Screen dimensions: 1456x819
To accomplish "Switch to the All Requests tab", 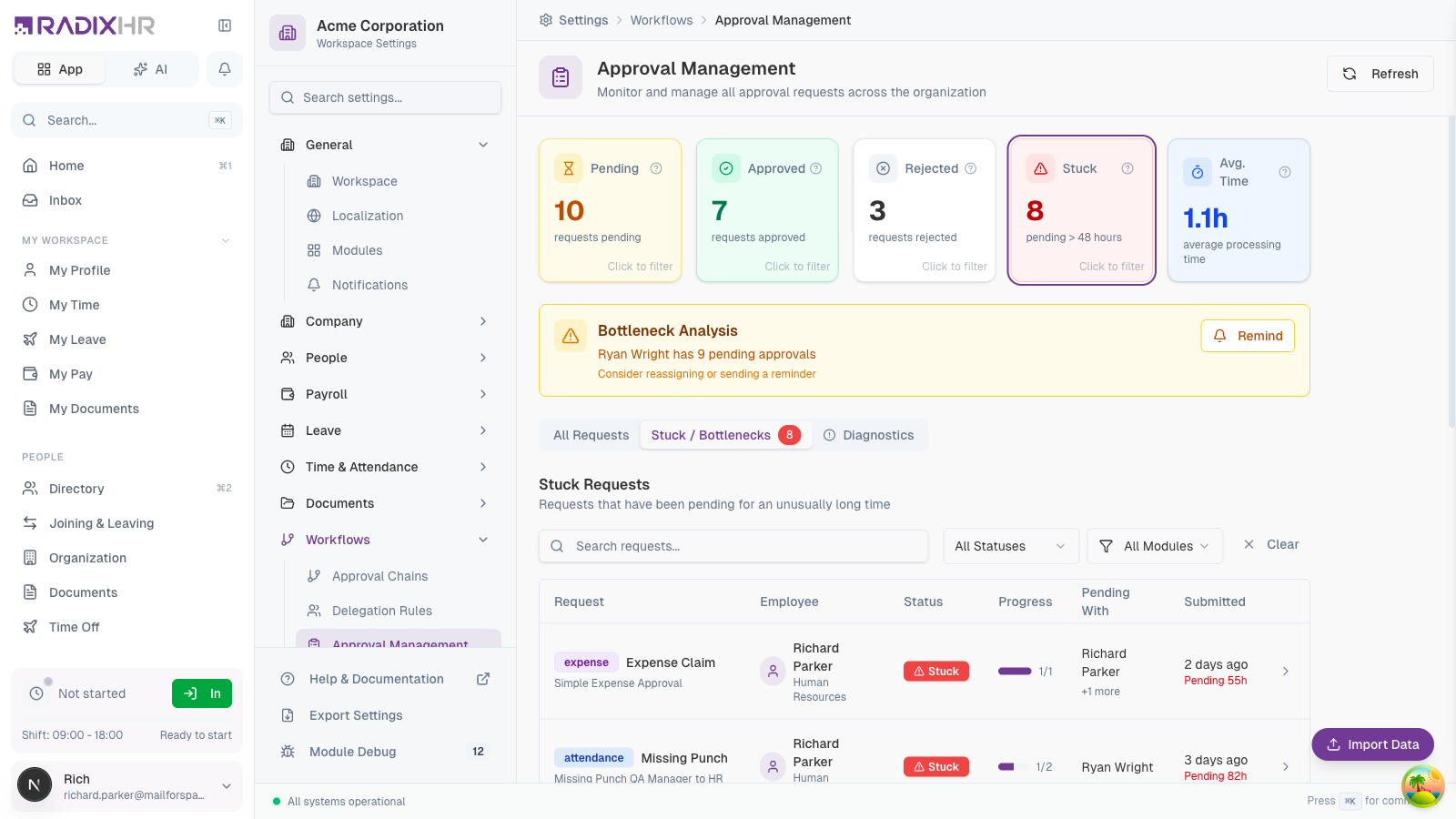I will coord(591,435).
